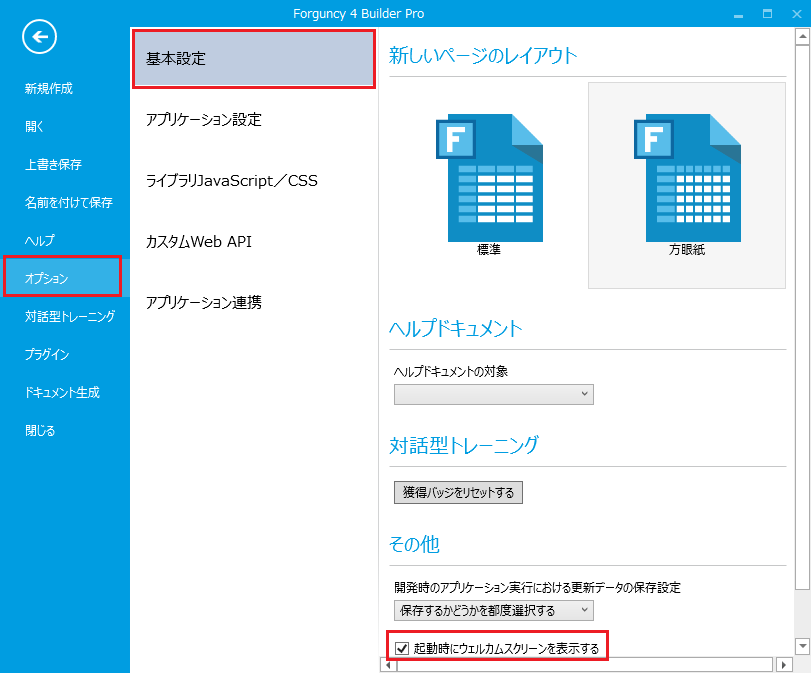
Task: Choose 上書き保存 in the sidebar
Action: pos(53,164)
